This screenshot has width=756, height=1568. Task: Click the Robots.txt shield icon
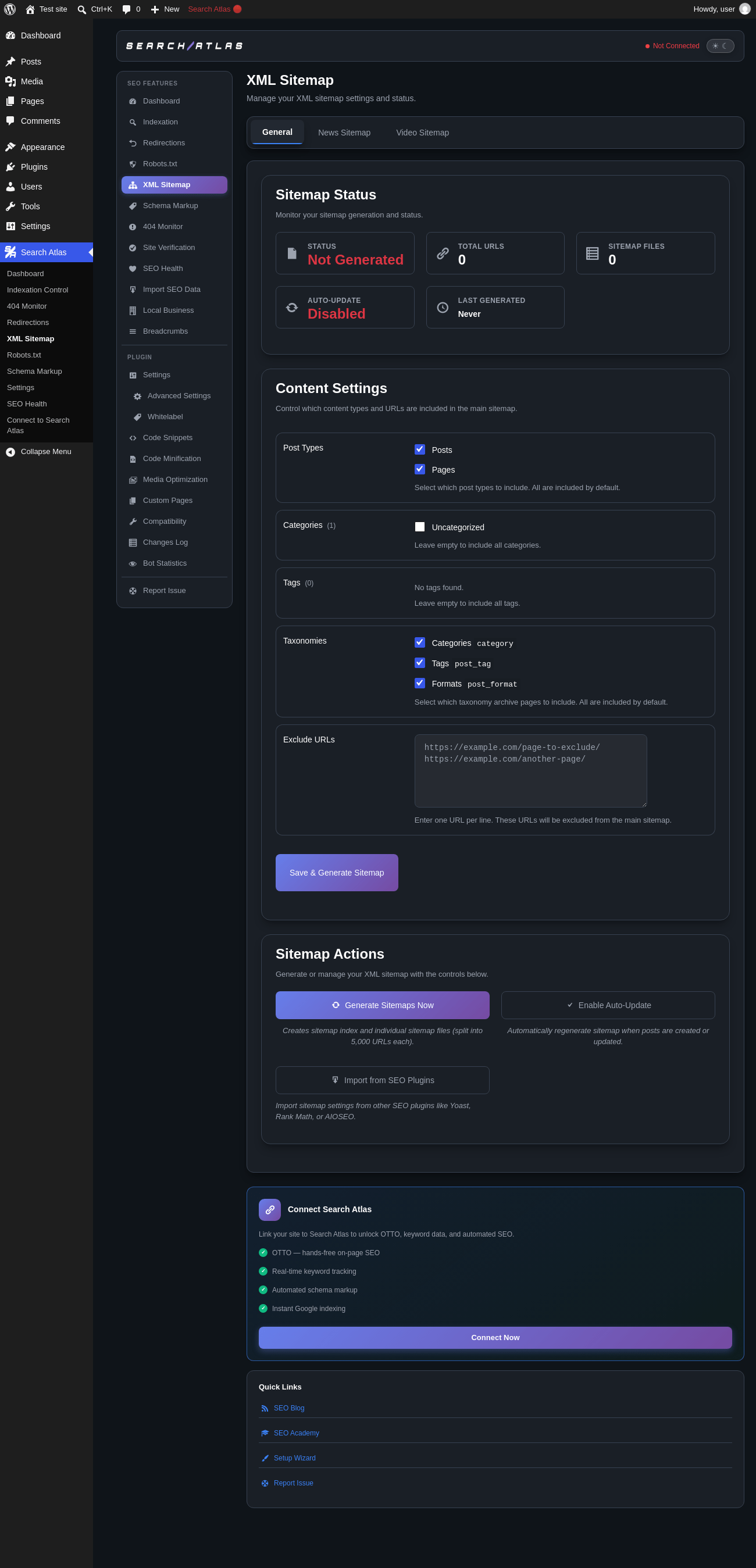click(133, 165)
